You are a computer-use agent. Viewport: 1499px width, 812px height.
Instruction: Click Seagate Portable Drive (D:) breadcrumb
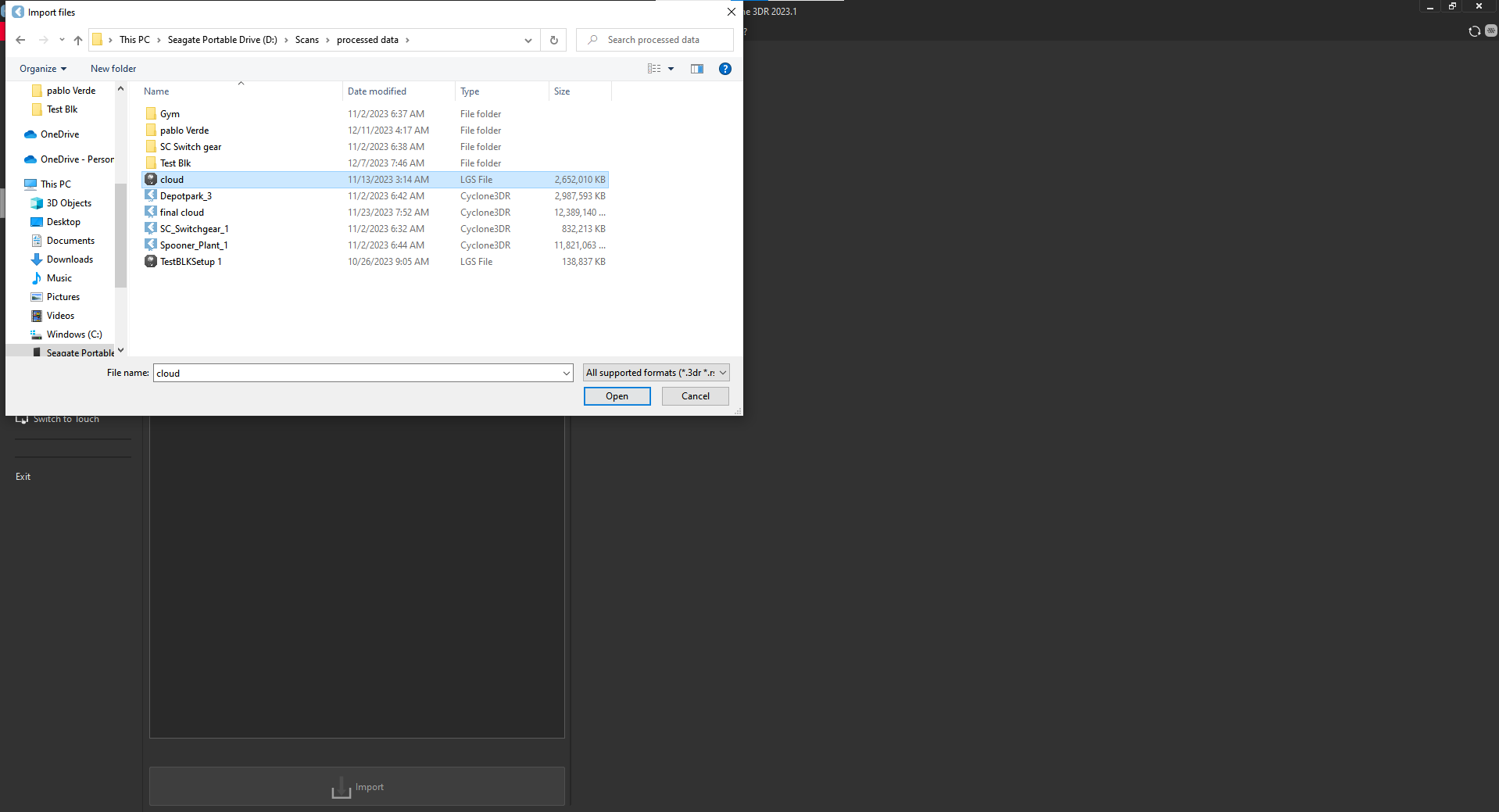pyautogui.click(x=222, y=40)
